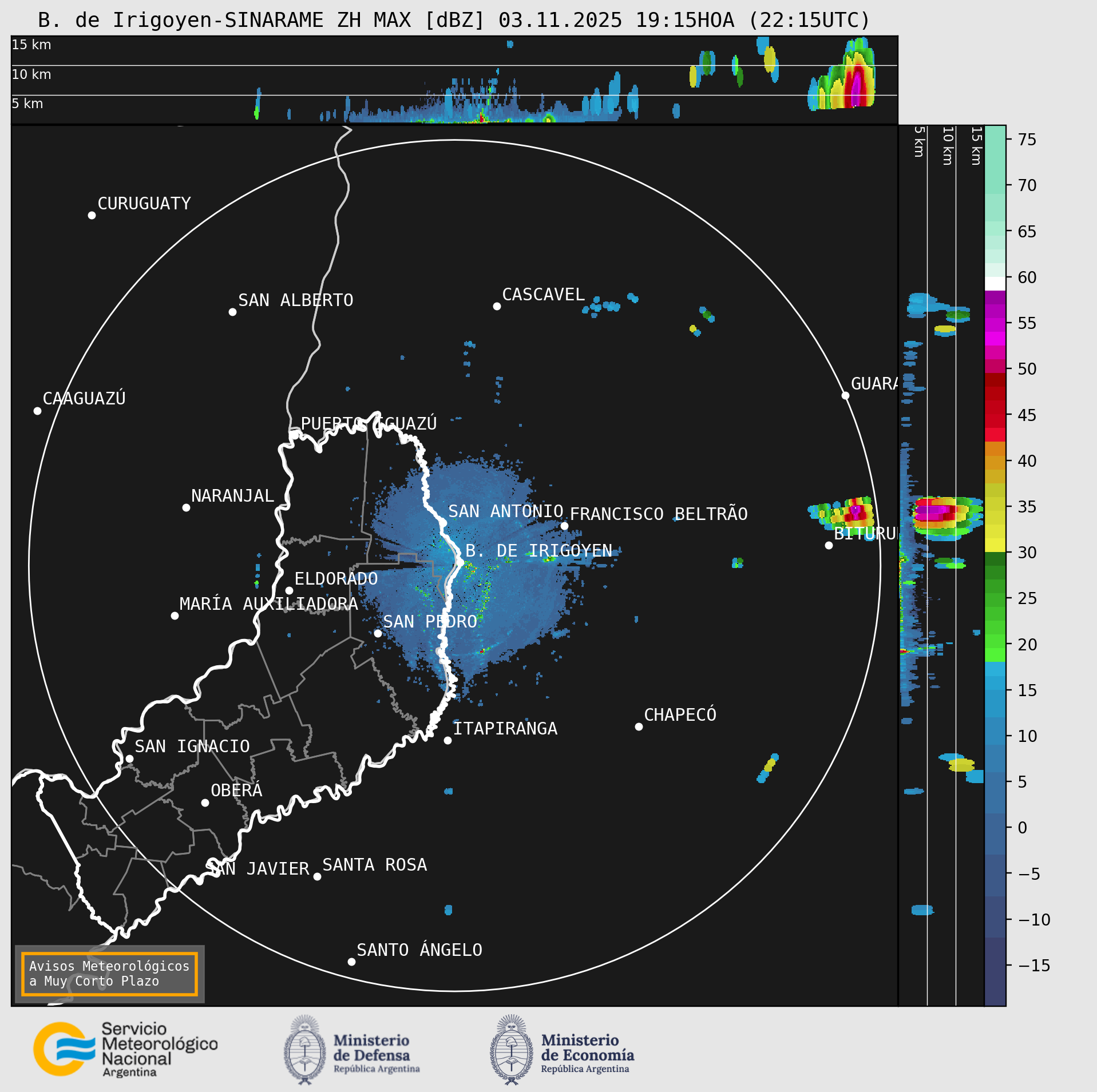1097x1092 pixels.
Task: Select the Santo Ángelo marker dot
Action: (x=351, y=962)
